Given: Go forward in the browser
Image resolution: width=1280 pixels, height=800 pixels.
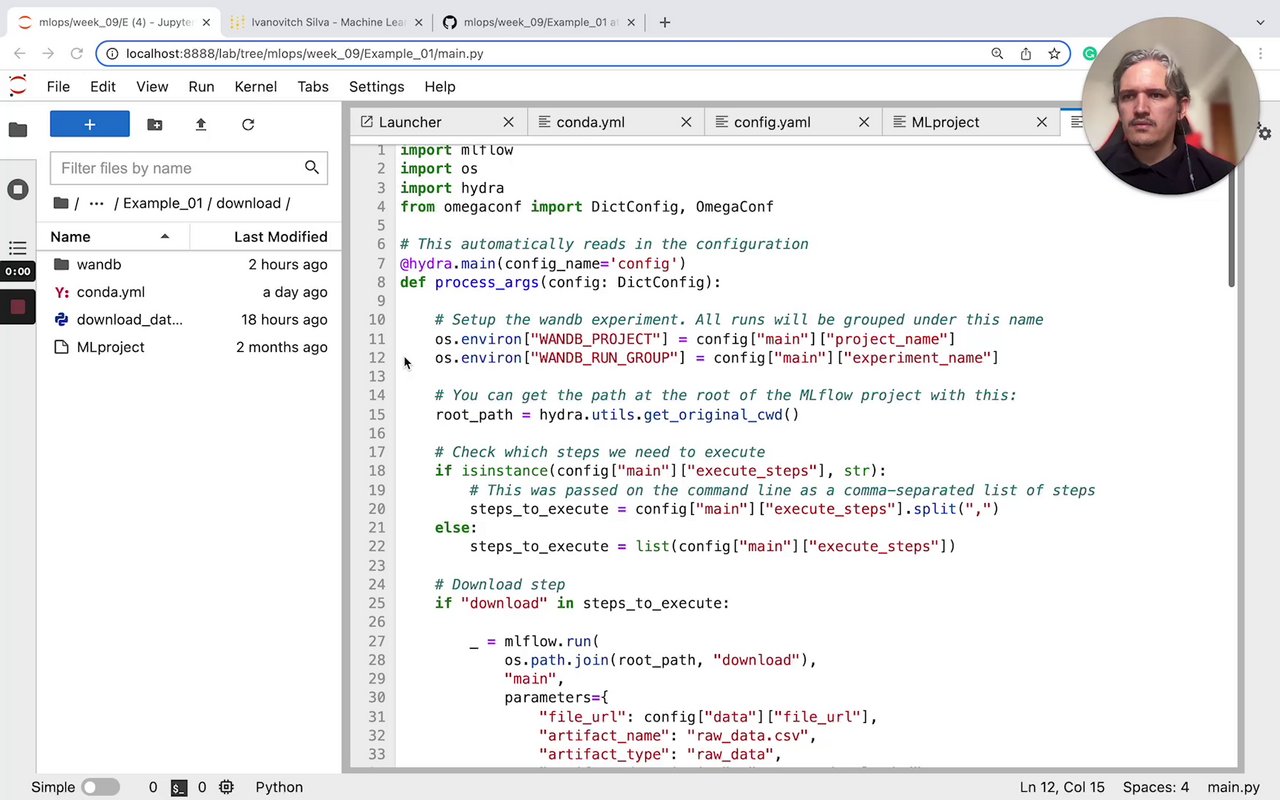Looking at the screenshot, I should pyautogui.click(x=48, y=53).
